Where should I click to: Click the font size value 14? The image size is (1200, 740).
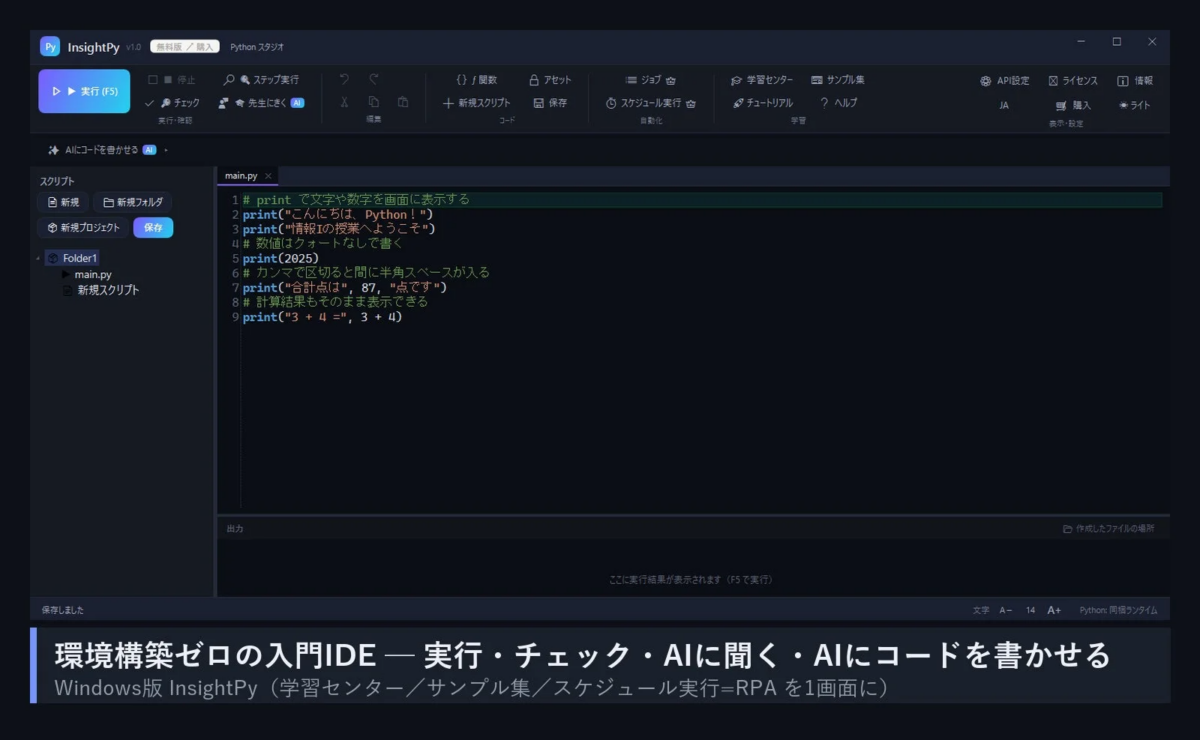1030,610
